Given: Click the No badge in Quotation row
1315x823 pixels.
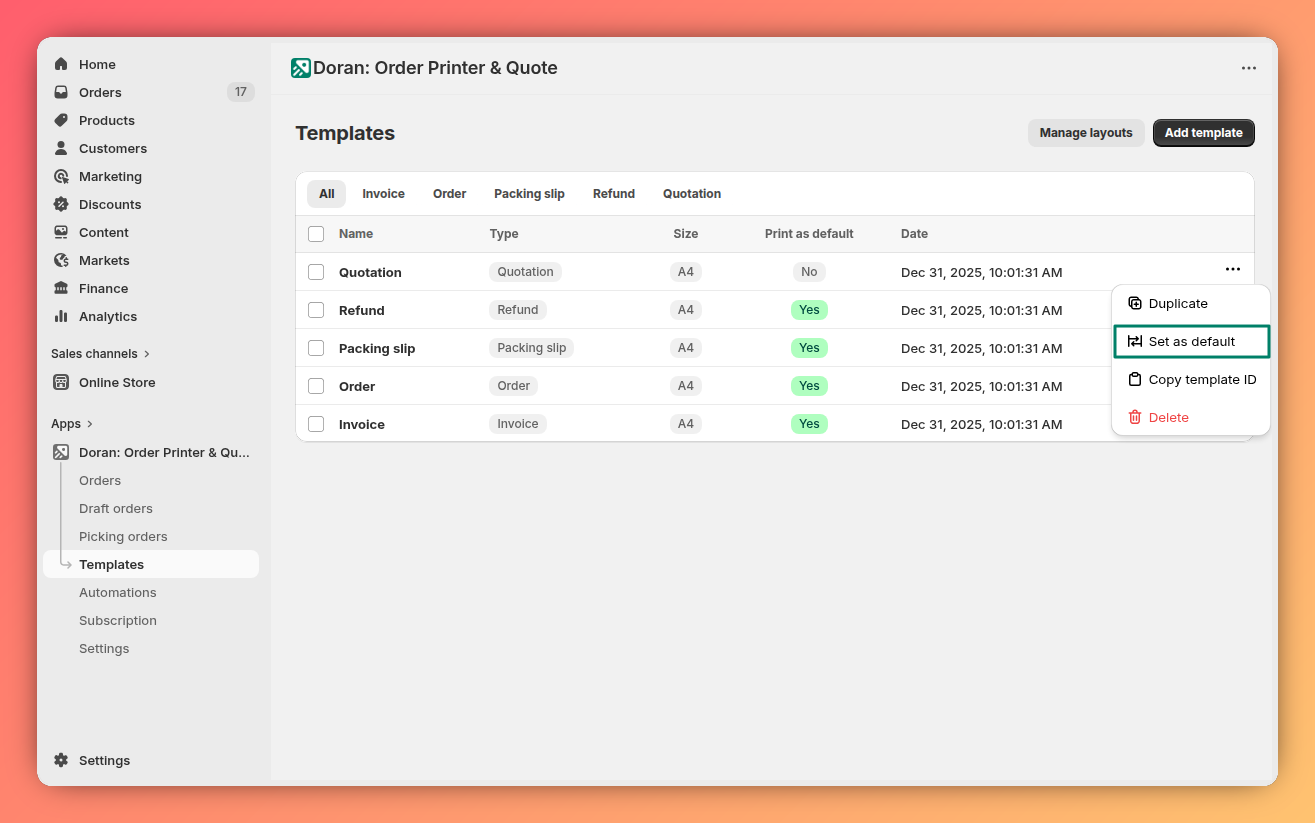Looking at the screenshot, I should [809, 272].
